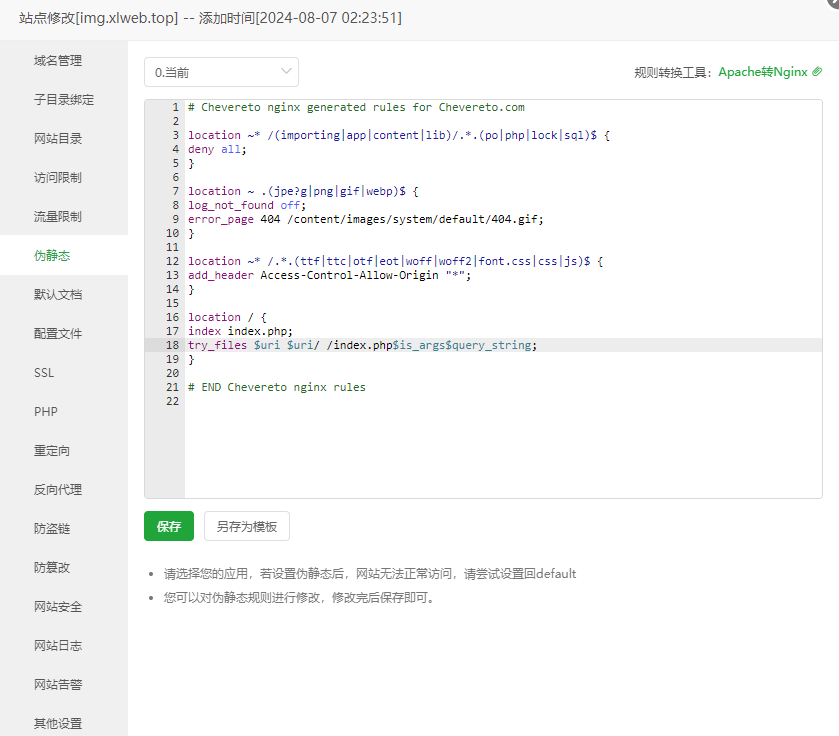Image resolution: width=839 pixels, height=736 pixels.
Task: Click the 另存为模板 button
Action: point(247,526)
